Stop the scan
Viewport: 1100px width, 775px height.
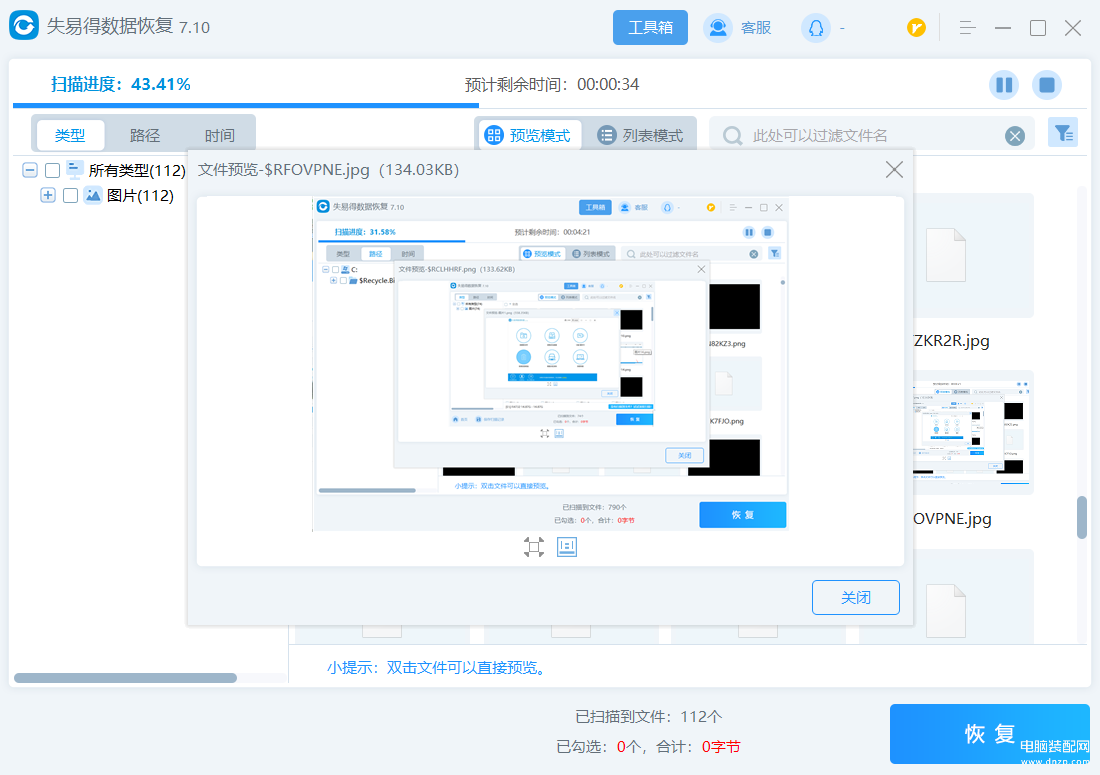[x=1047, y=85]
